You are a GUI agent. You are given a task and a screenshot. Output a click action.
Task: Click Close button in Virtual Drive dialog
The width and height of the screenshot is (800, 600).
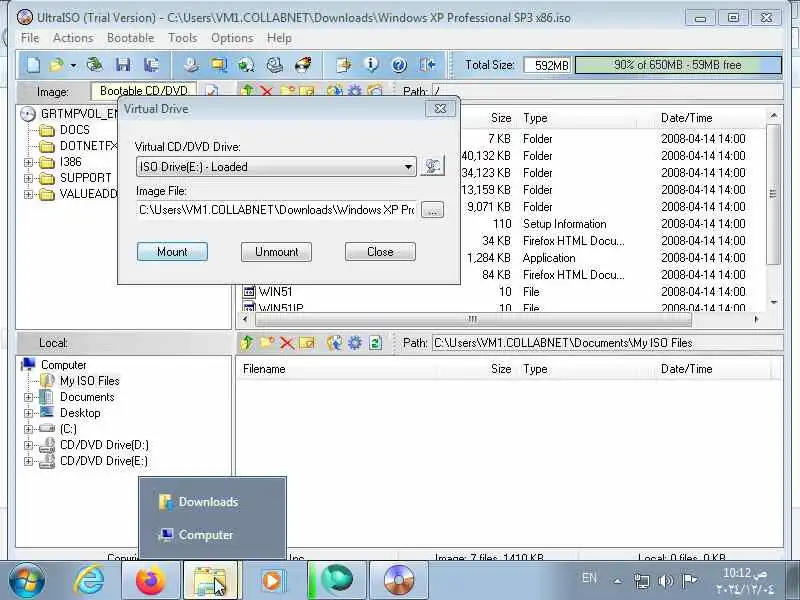pyautogui.click(x=380, y=252)
